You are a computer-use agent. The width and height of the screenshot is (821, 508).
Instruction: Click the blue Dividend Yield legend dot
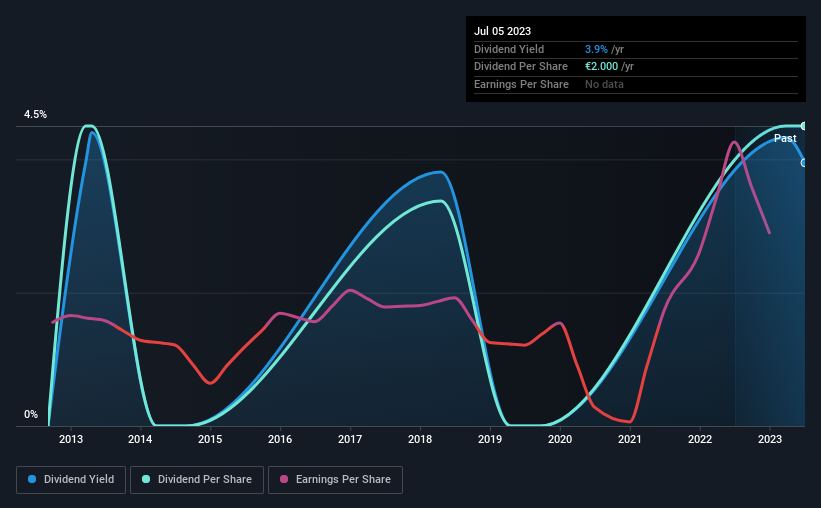(32, 479)
